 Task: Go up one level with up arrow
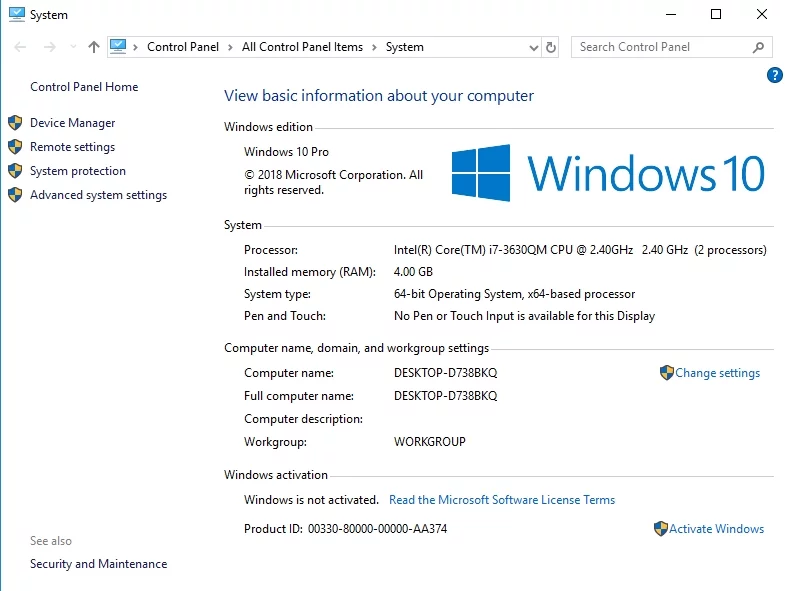point(93,47)
